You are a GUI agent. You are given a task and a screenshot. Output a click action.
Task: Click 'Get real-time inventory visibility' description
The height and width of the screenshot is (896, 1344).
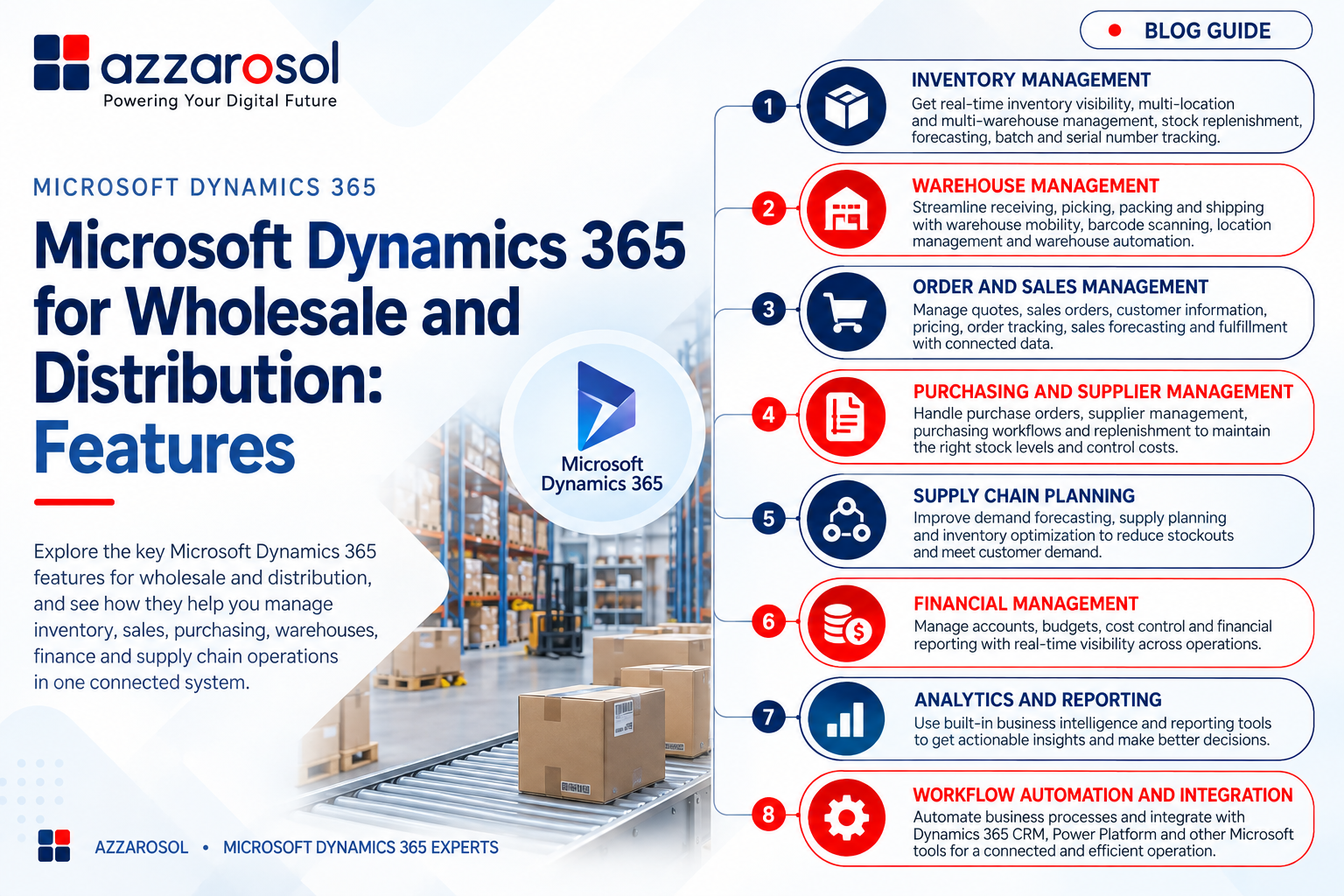[1107, 121]
